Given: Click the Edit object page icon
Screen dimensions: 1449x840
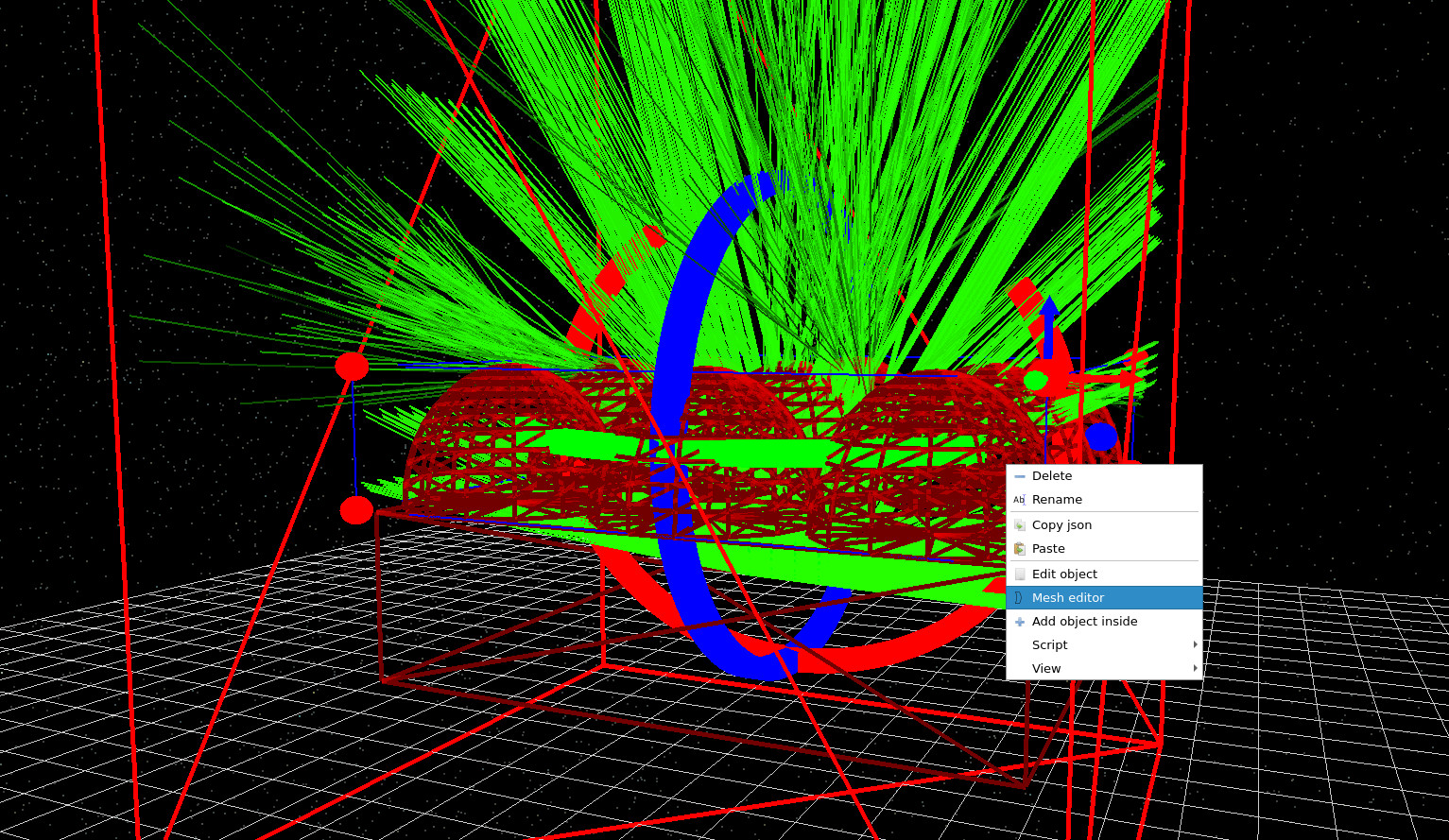Looking at the screenshot, I should point(1020,573).
